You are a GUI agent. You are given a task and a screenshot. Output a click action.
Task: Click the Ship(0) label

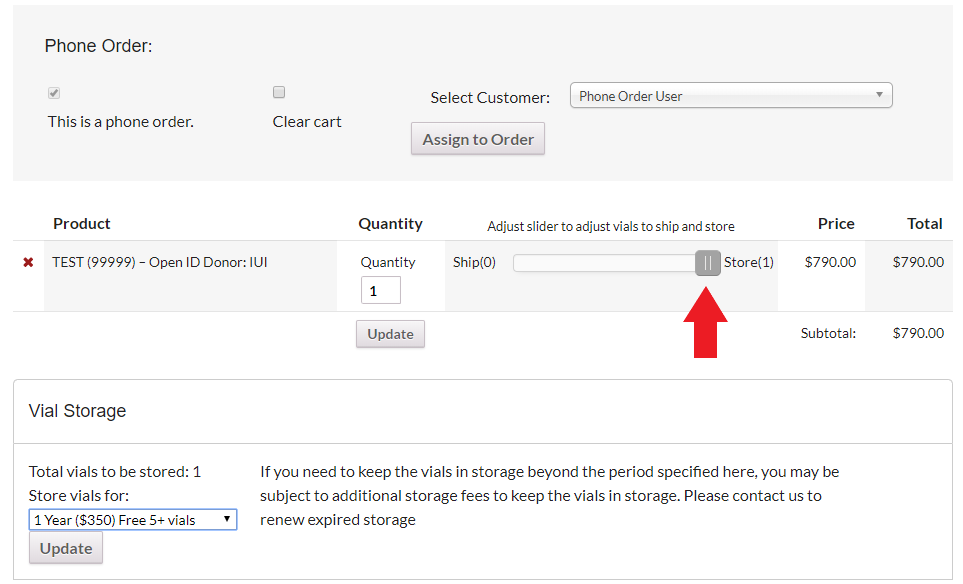coord(474,263)
